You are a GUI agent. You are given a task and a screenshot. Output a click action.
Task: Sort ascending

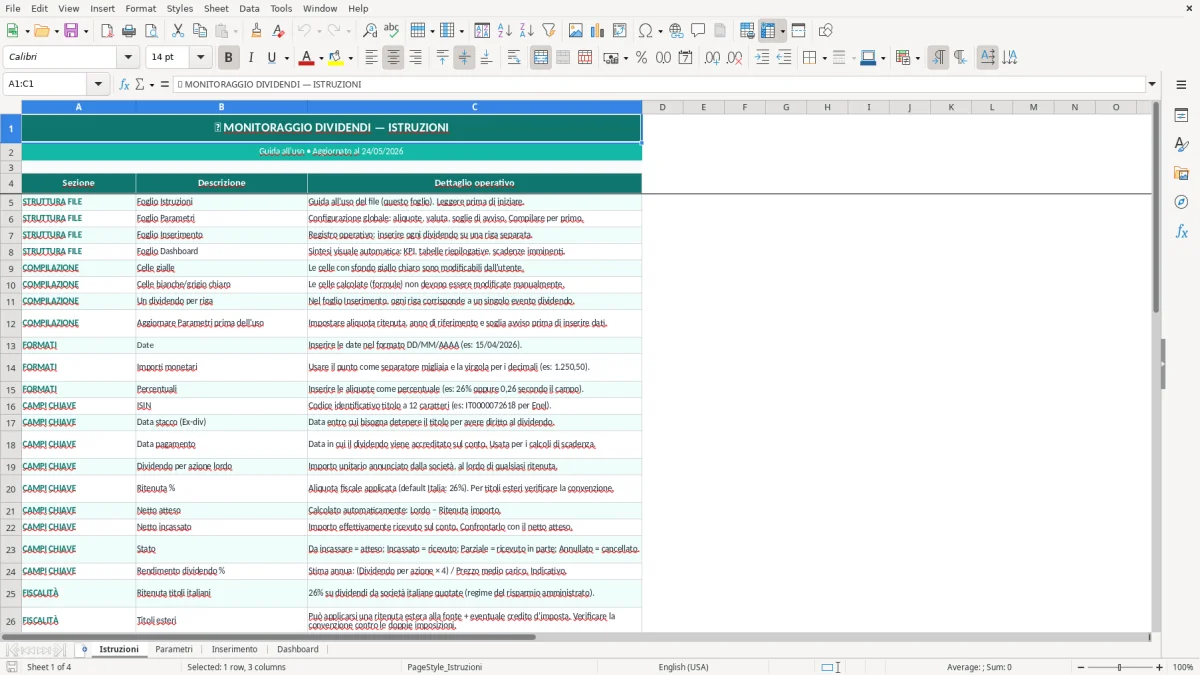[x=505, y=31]
